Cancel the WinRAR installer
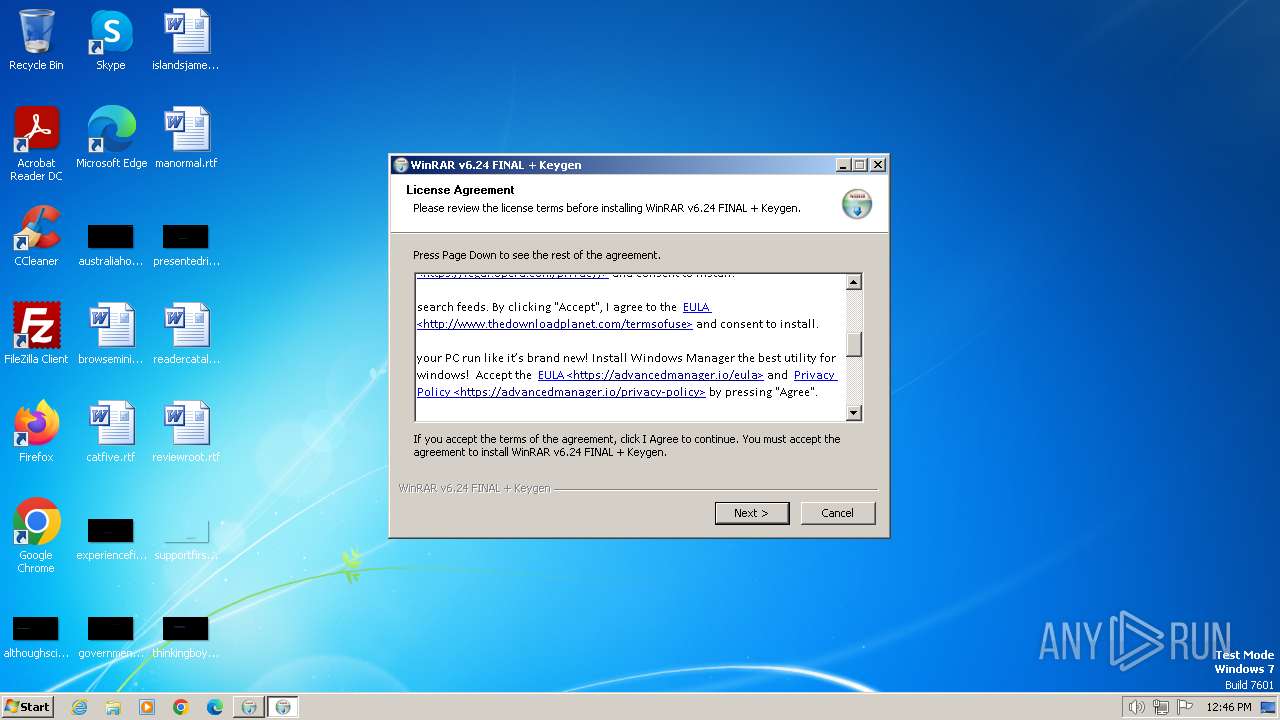This screenshot has width=1280, height=720. coord(838,513)
